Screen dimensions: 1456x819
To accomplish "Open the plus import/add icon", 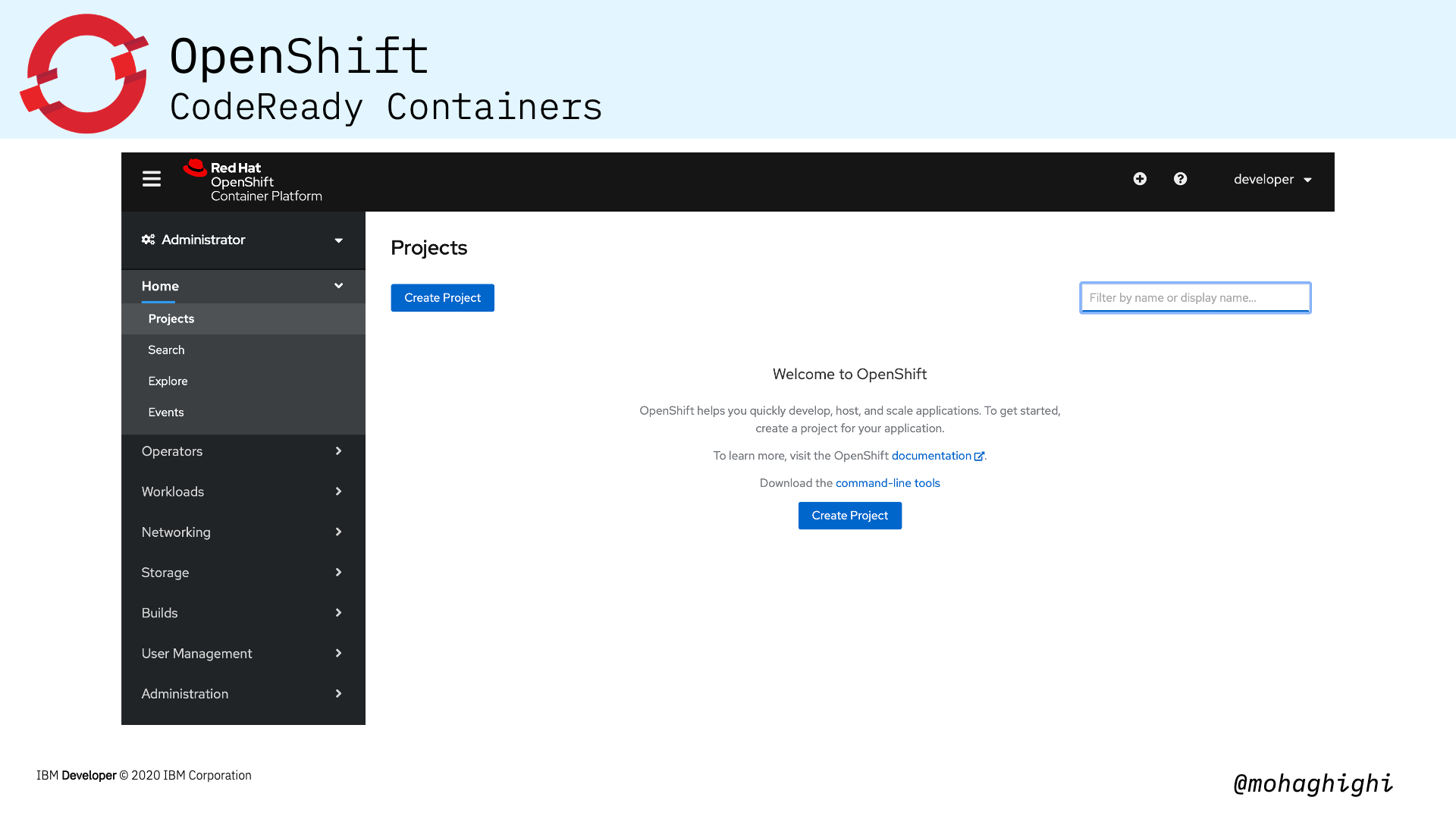I will tap(1140, 179).
